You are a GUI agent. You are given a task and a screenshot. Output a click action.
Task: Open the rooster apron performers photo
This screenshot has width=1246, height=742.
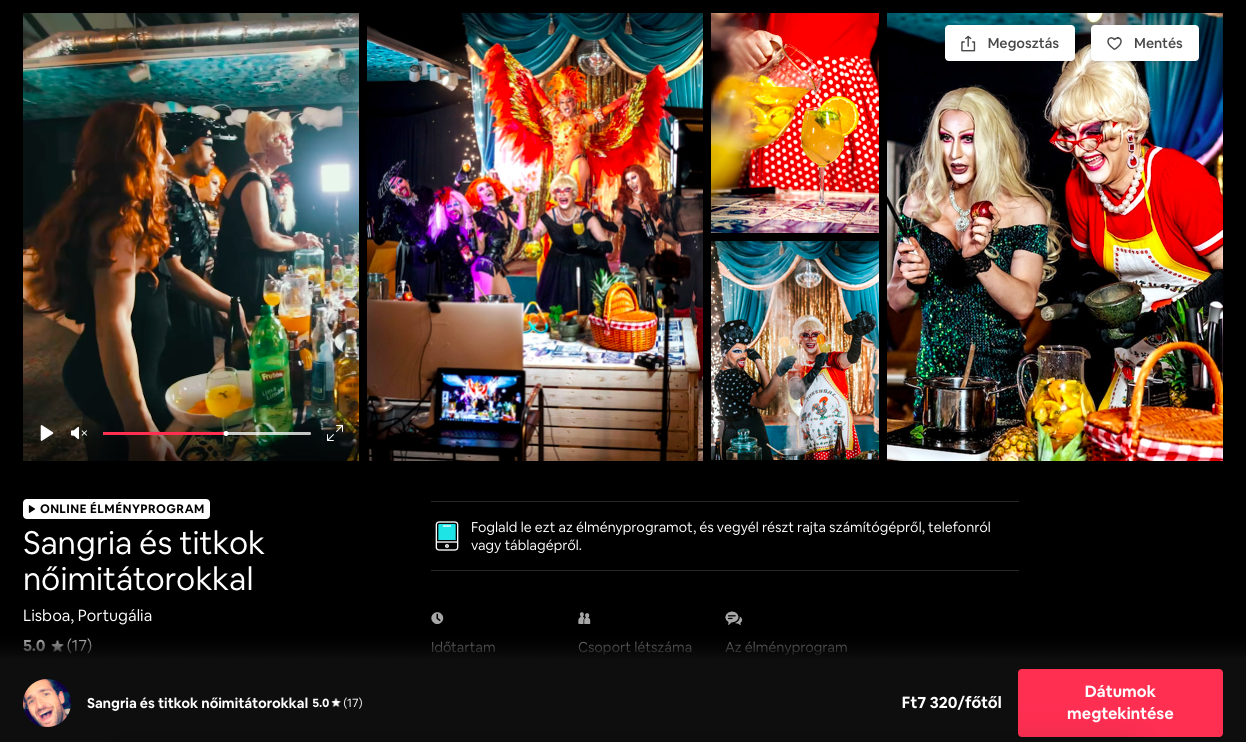tap(794, 350)
